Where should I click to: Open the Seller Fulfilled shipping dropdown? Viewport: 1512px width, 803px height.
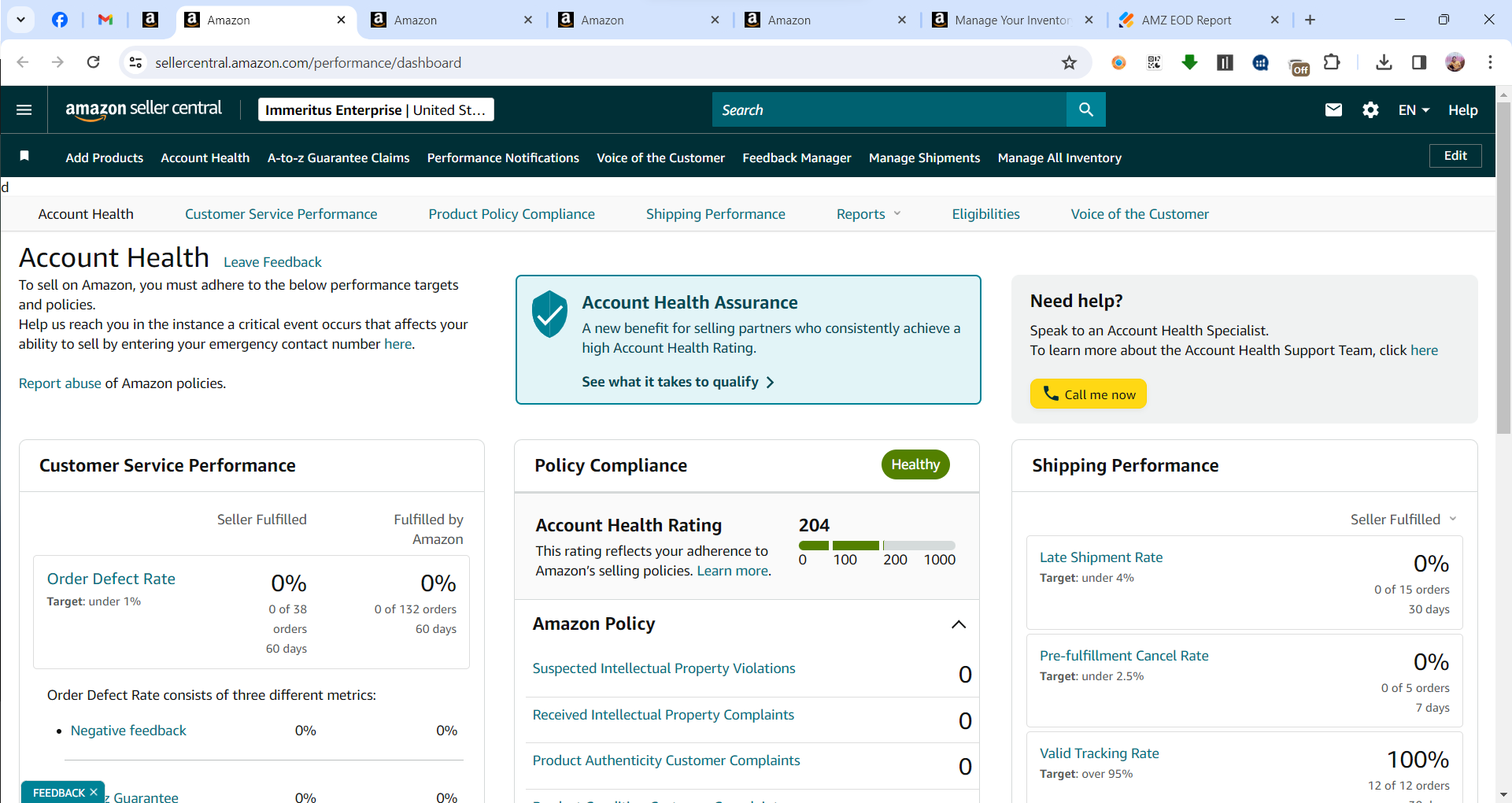[1403, 520]
